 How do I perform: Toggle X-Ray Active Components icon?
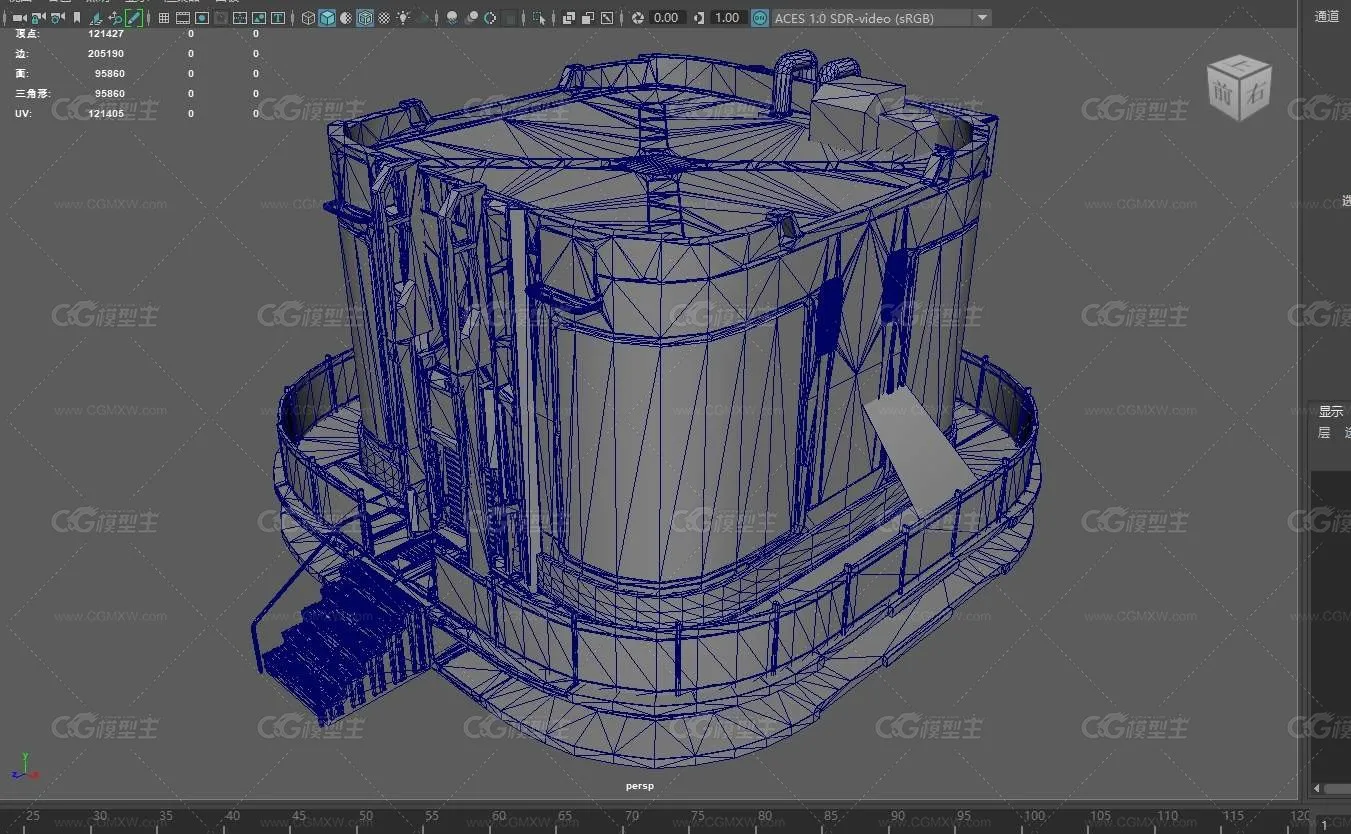tap(587, 18)
